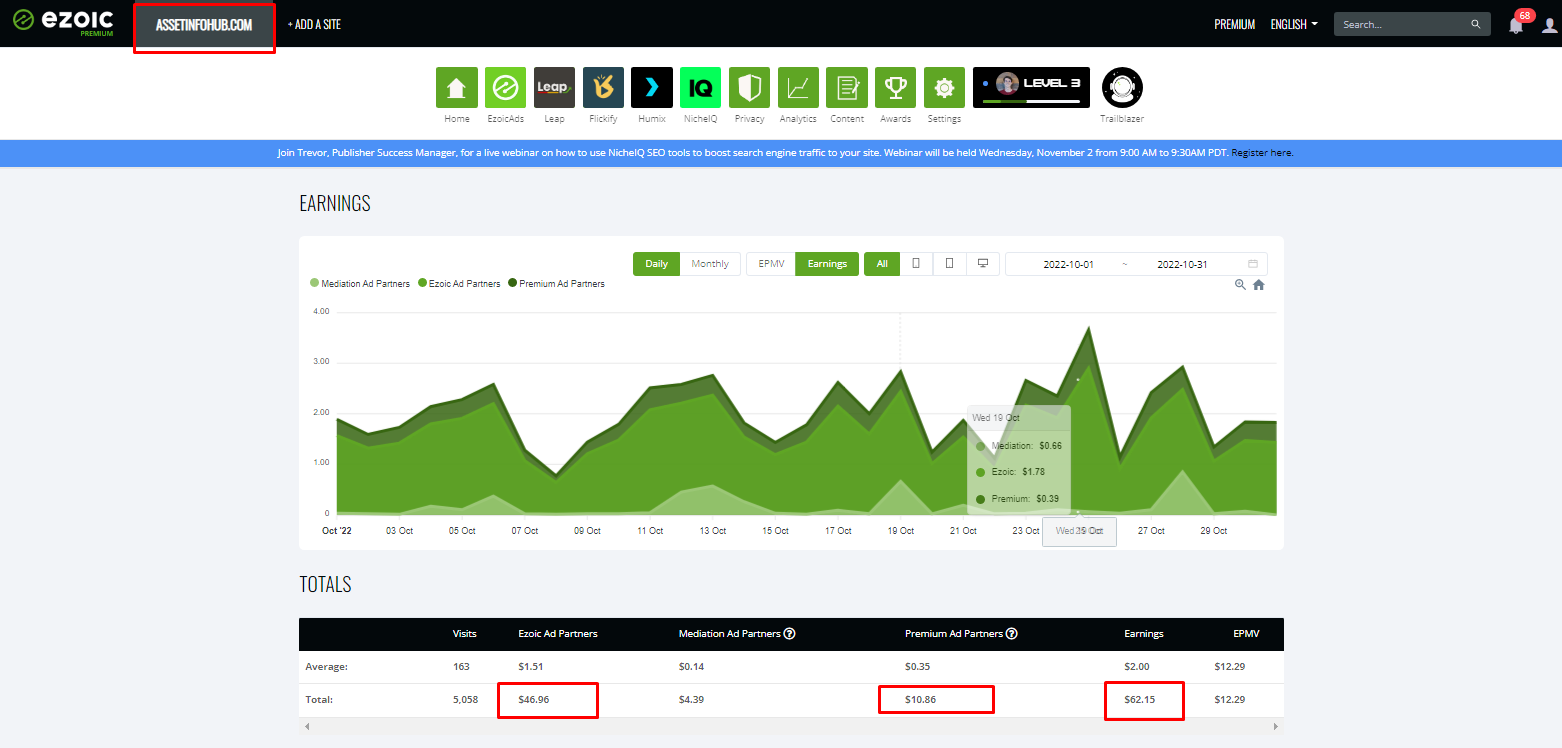Switch chart to Daily view
The width and height of the screenshot is (1562, 748).
[656, 264]
